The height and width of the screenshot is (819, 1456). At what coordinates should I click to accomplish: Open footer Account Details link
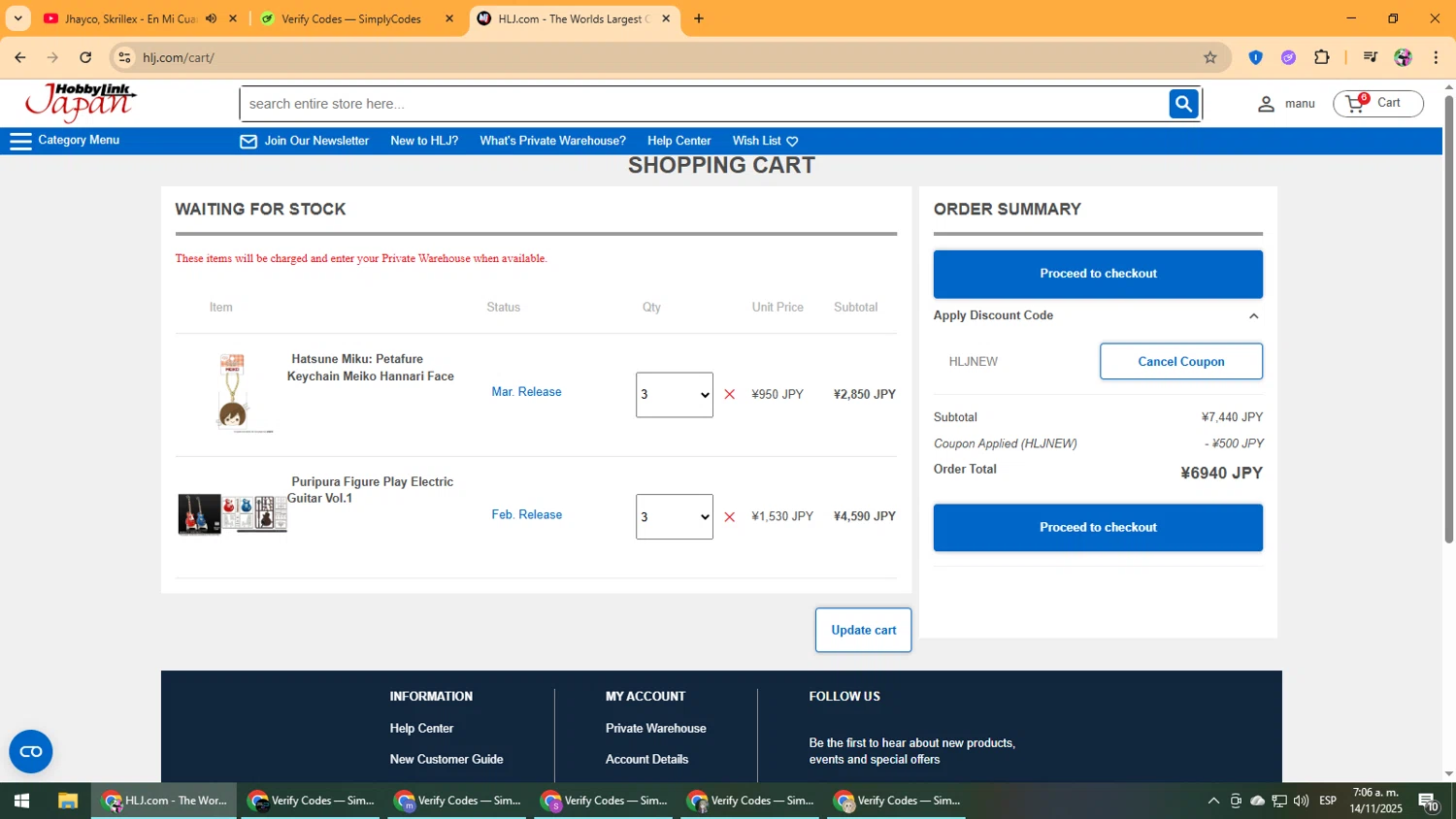[646, 760]
